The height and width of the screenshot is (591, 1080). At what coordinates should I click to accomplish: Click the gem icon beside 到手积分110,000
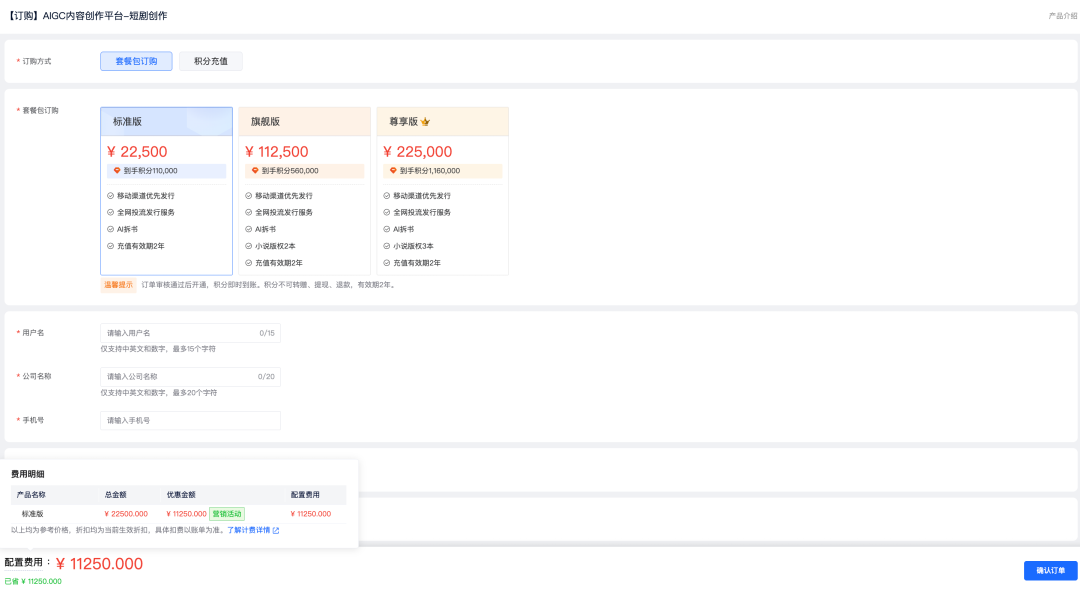(117, 171)
